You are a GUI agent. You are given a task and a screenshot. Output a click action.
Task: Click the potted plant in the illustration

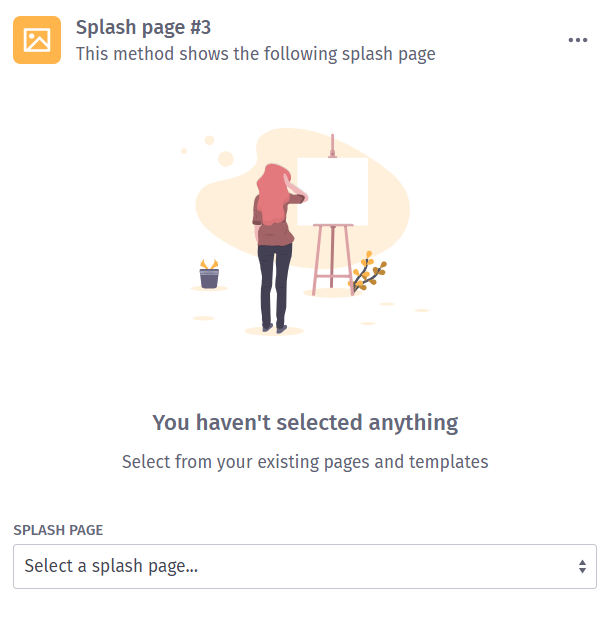209,274
